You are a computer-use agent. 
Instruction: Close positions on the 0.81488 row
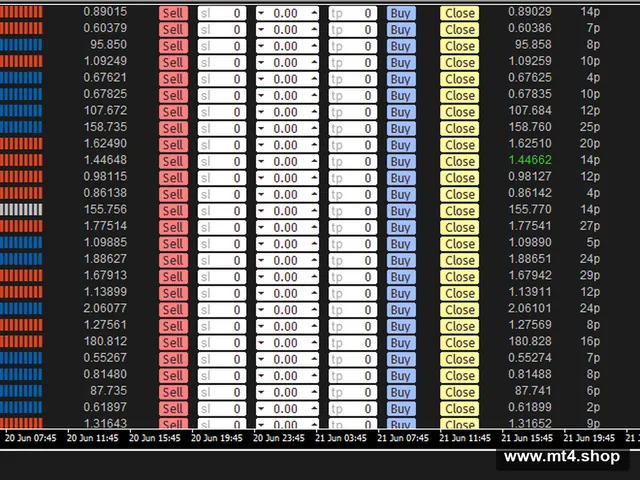pyautogui.click(x=460, y=376)
